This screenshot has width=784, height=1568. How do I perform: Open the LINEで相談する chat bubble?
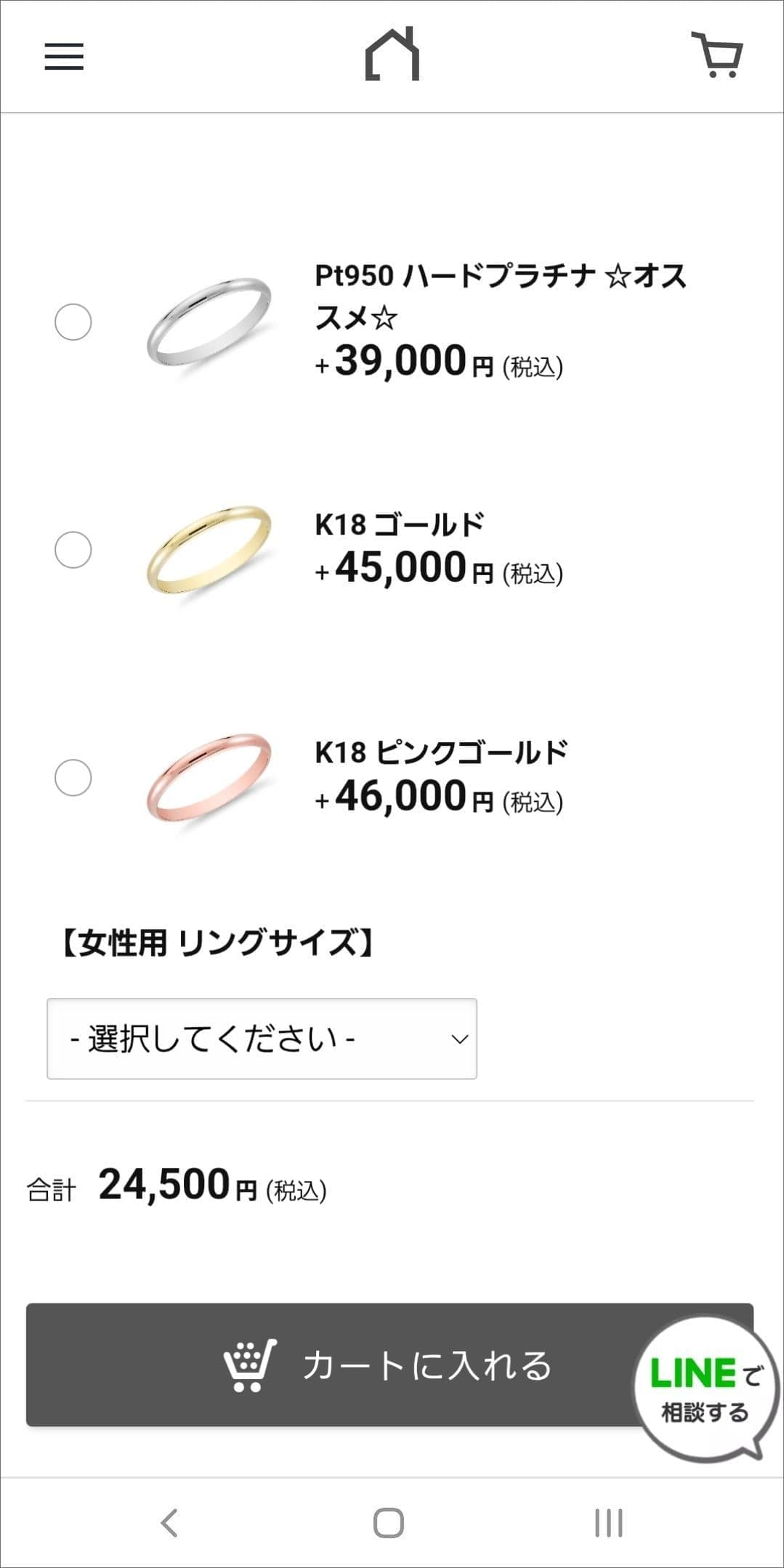pyautogui.click(x=701, y=1391)
